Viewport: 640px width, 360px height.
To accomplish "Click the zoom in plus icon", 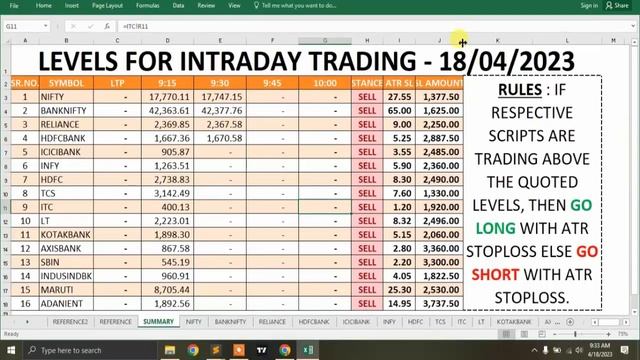I will point(608,334).
